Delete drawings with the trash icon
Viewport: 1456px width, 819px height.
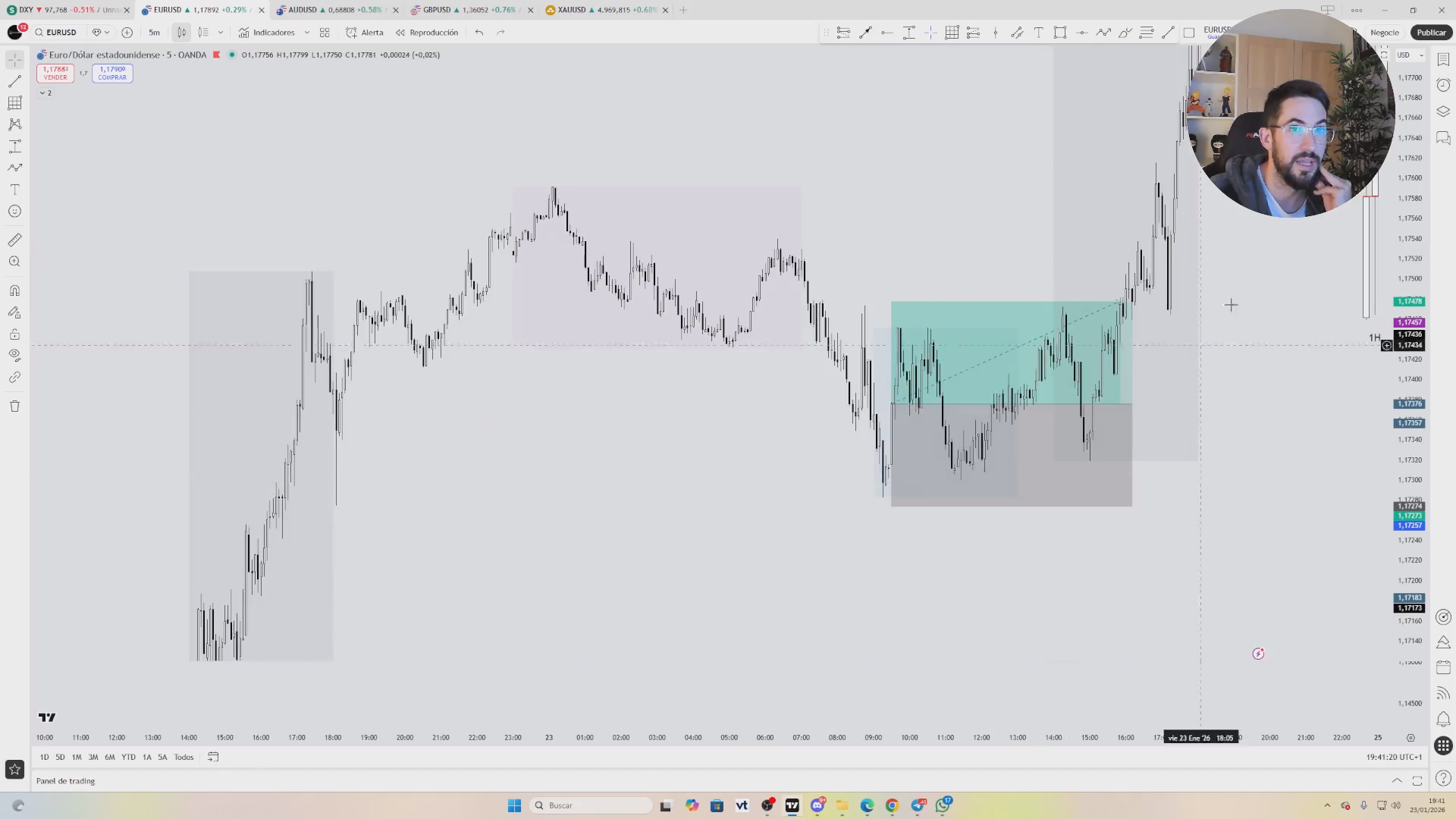[x=14, y=406]
